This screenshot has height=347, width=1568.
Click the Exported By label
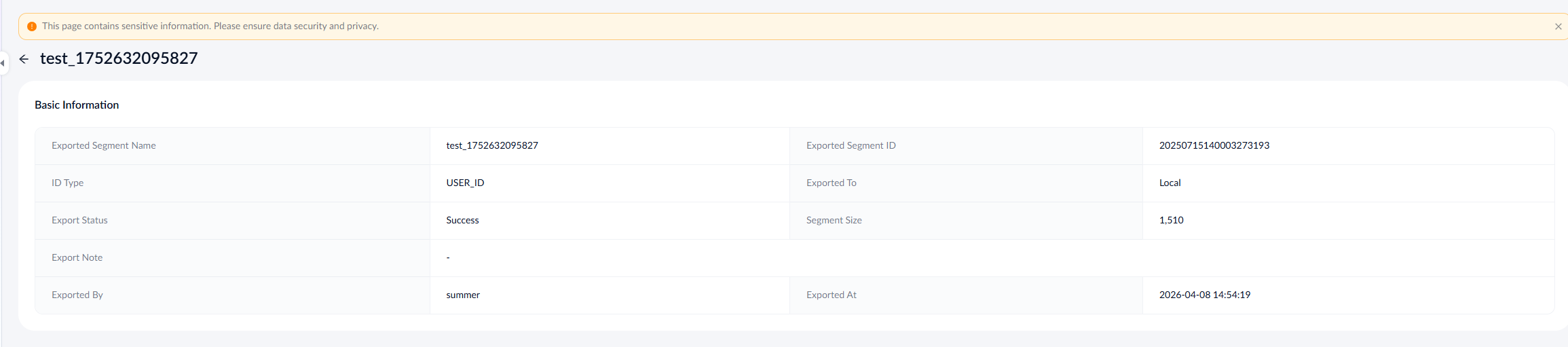[77, 295]
